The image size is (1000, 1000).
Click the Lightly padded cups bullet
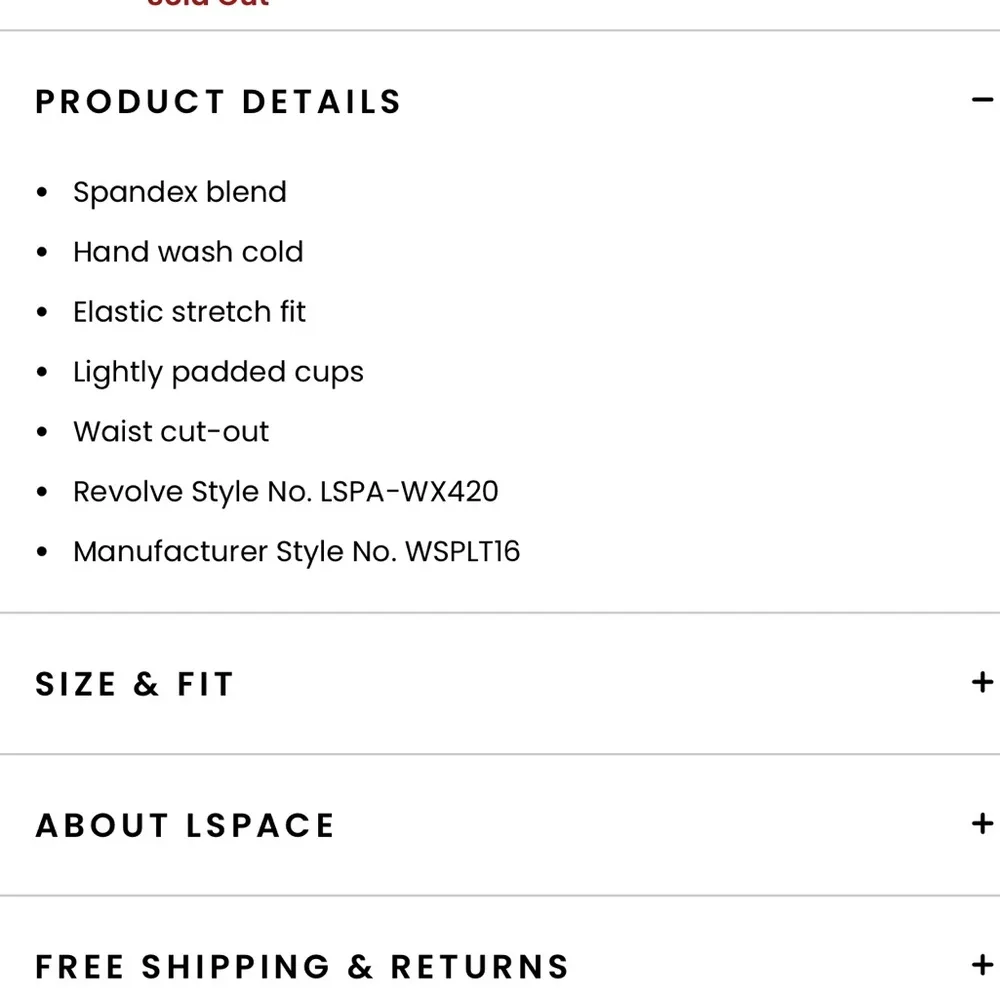click(x=219, y=371)
